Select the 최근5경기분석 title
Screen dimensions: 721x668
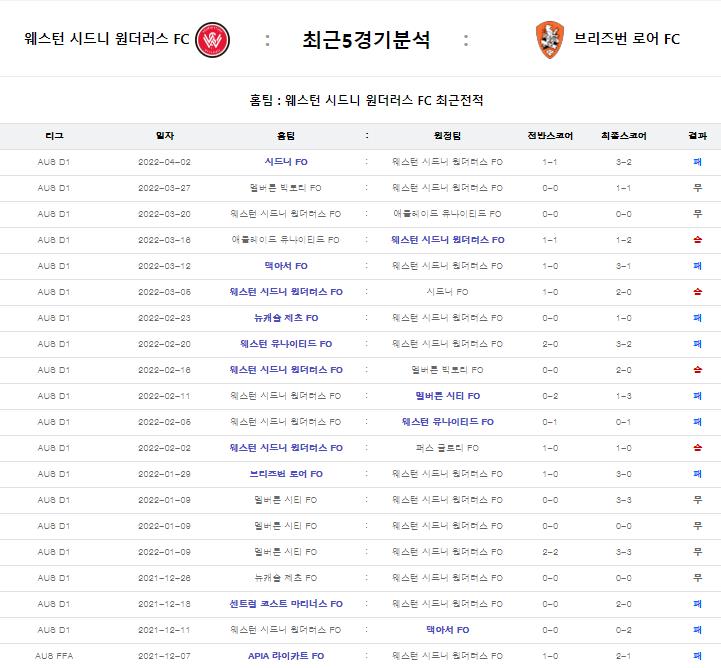tap(366, 40)
